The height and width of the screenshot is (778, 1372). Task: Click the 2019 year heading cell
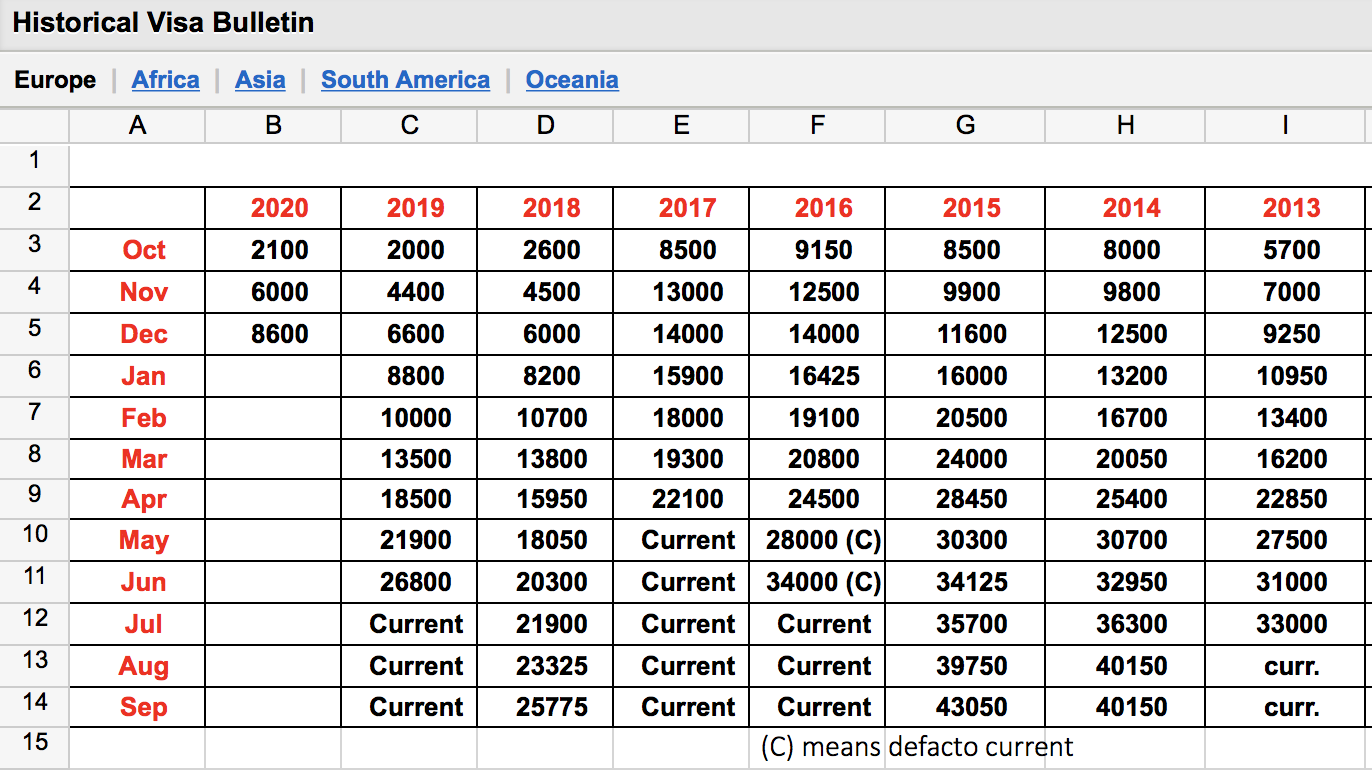pyautogui.click(x=409, y=208)
